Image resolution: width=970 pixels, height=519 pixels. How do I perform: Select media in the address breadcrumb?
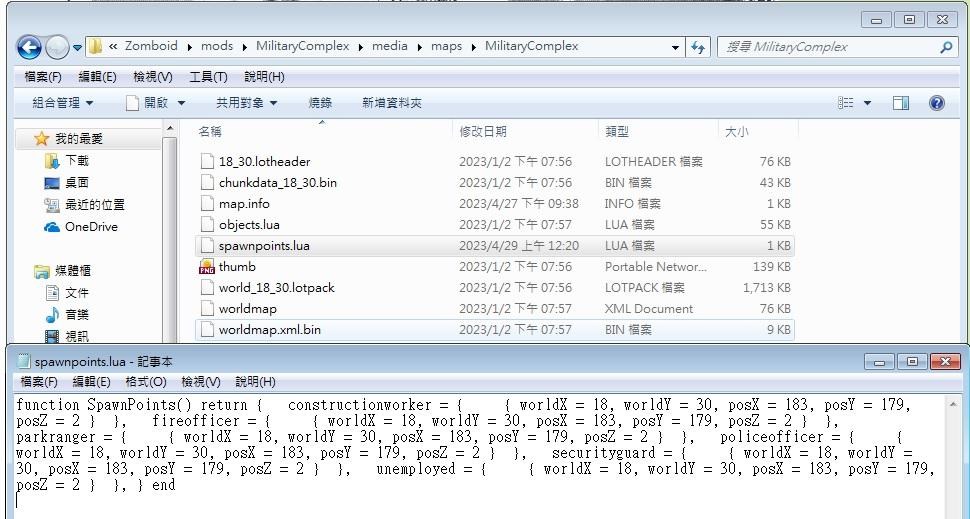(390, 46)
